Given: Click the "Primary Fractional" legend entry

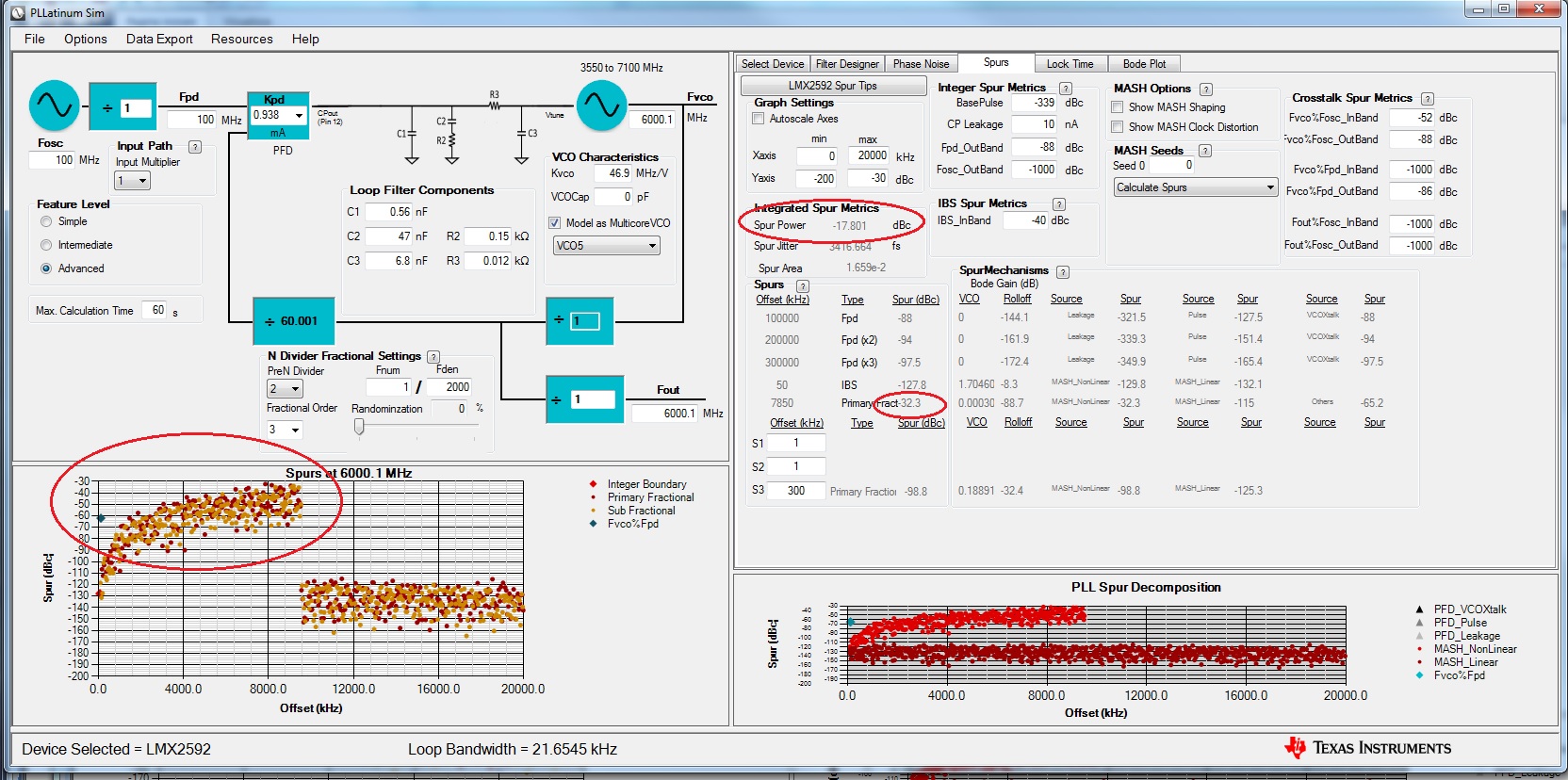Looking at the screenshot, I should [x=650, y=497].
